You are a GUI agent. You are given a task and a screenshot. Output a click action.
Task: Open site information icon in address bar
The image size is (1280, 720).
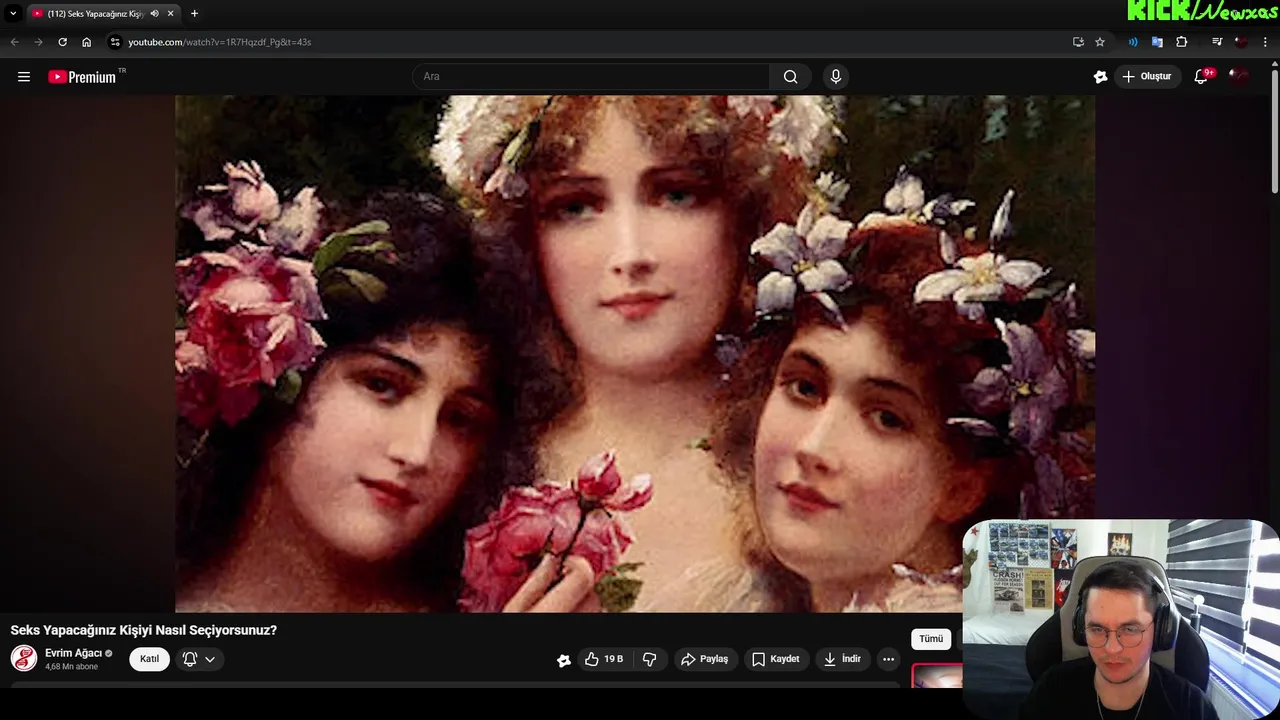(115, 42)
